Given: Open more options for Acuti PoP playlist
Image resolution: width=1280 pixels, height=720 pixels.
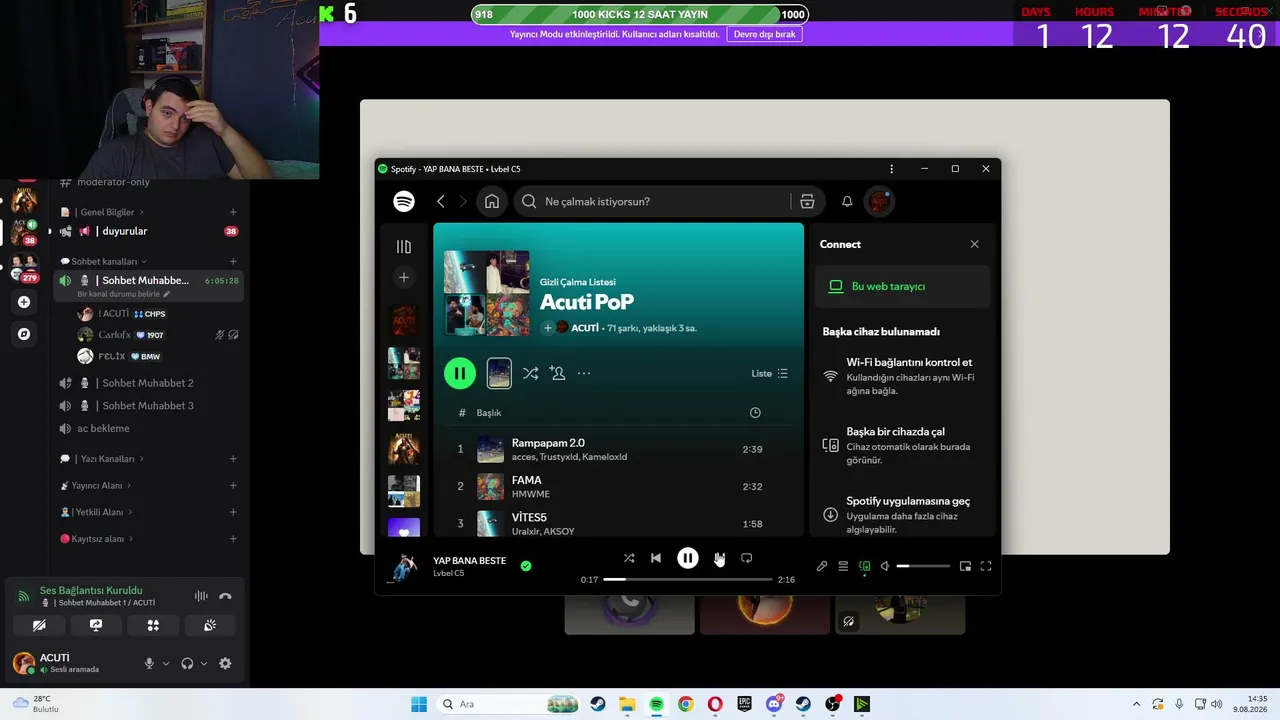Looking at the screenshot, I should [584, 373].
